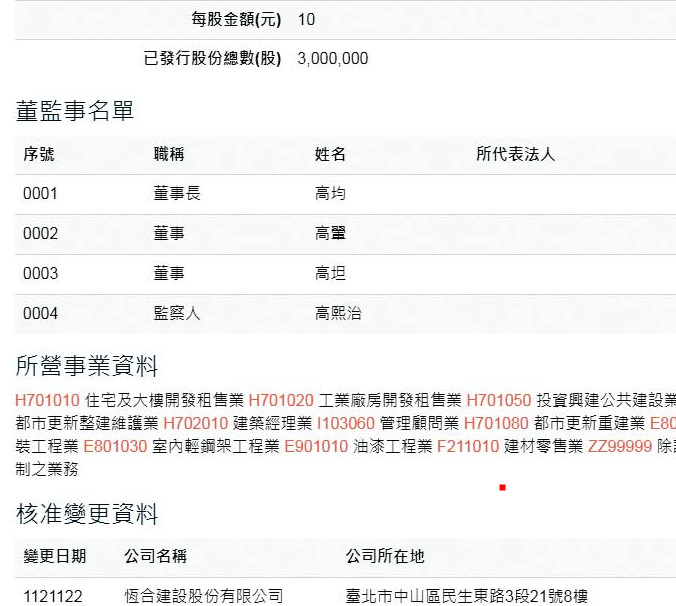Click the change date 1121122
676x606 pixels.
(x=53, y=597)
